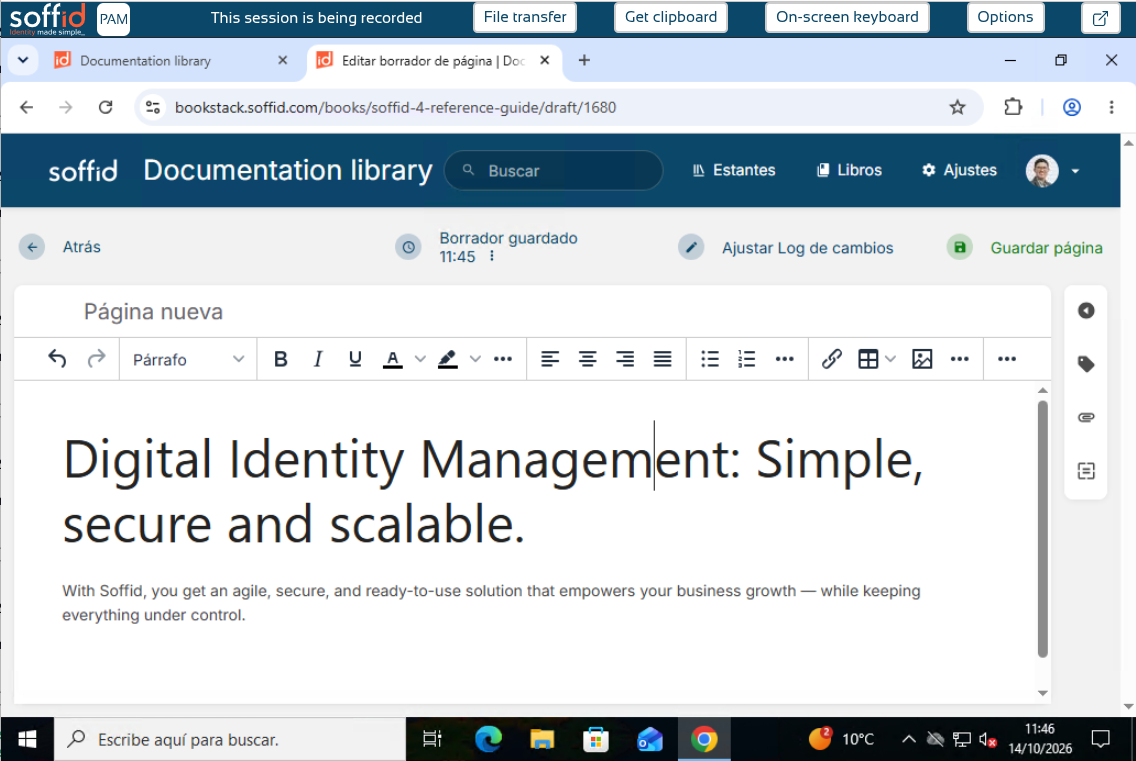
Task: Open the Párrafo block format dropdown
Action: pyautogui.click(x=188, y=359)
